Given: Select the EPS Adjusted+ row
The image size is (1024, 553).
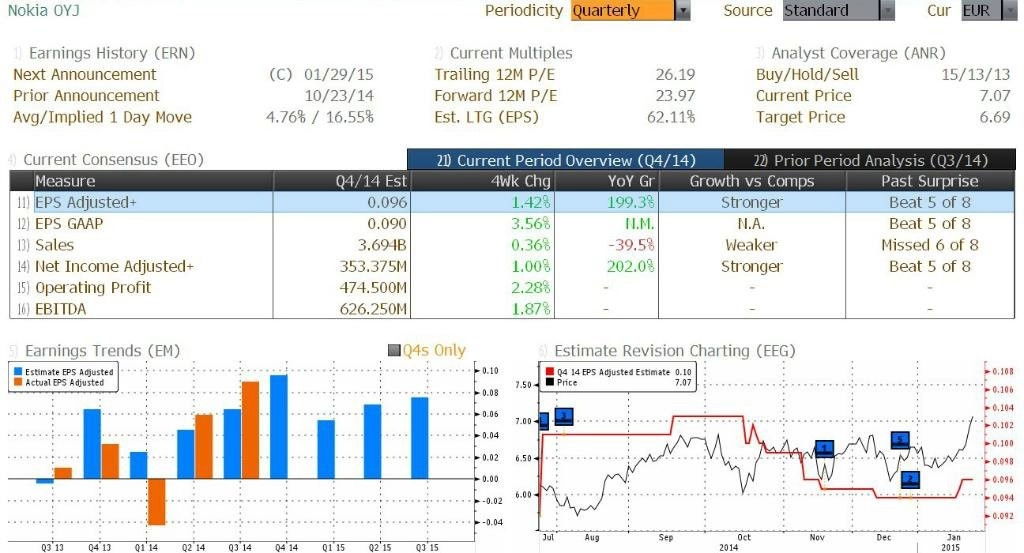Looking at the screenshot, I should [x=513, y=202].
